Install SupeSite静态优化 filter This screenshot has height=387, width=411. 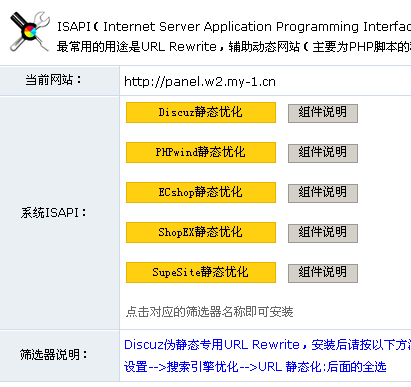click(201, 273)
